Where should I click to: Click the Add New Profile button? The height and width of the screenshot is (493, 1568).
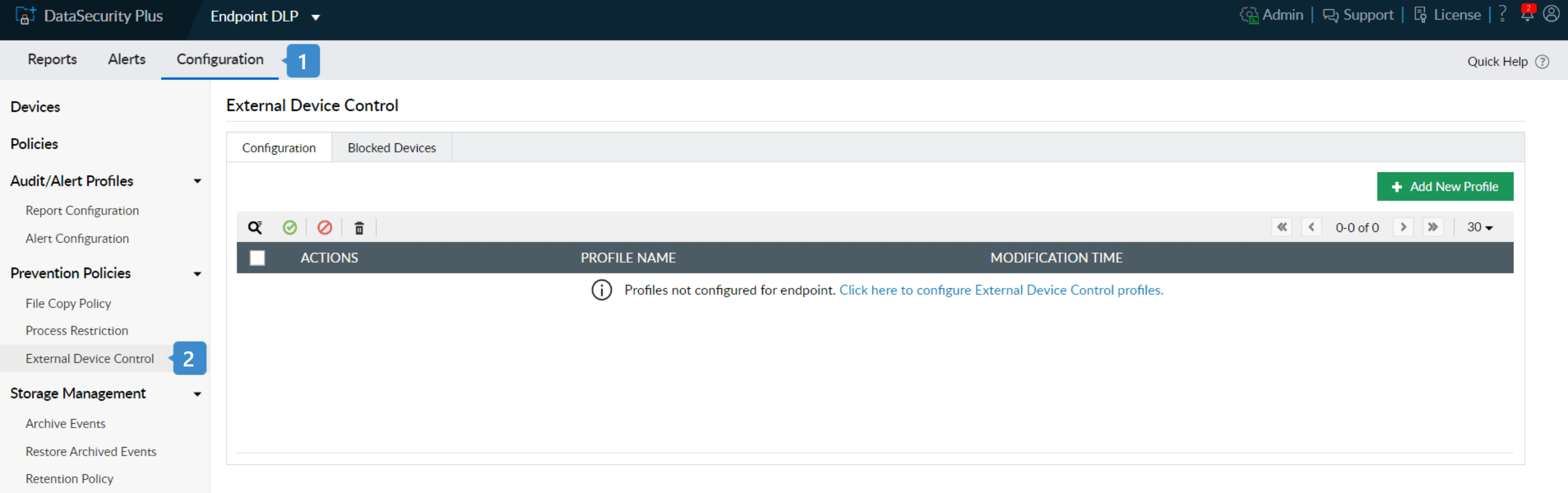tap(1444, 187)
